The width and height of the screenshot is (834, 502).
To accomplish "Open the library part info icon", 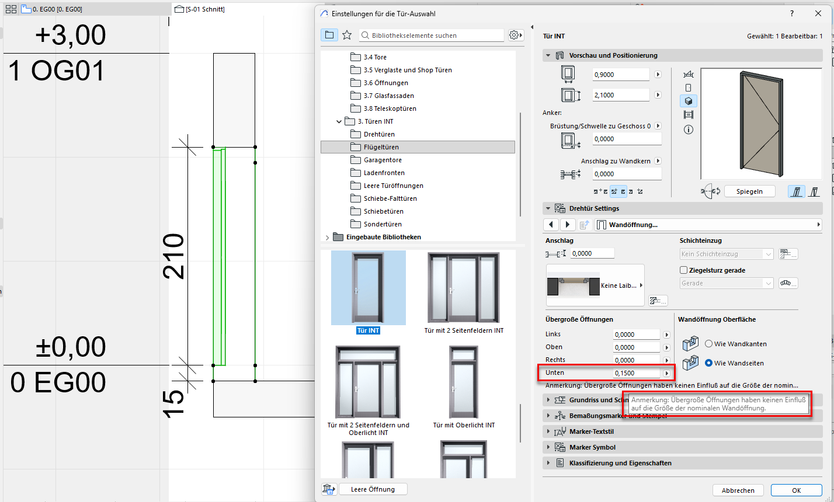I will tap(688, 130).
